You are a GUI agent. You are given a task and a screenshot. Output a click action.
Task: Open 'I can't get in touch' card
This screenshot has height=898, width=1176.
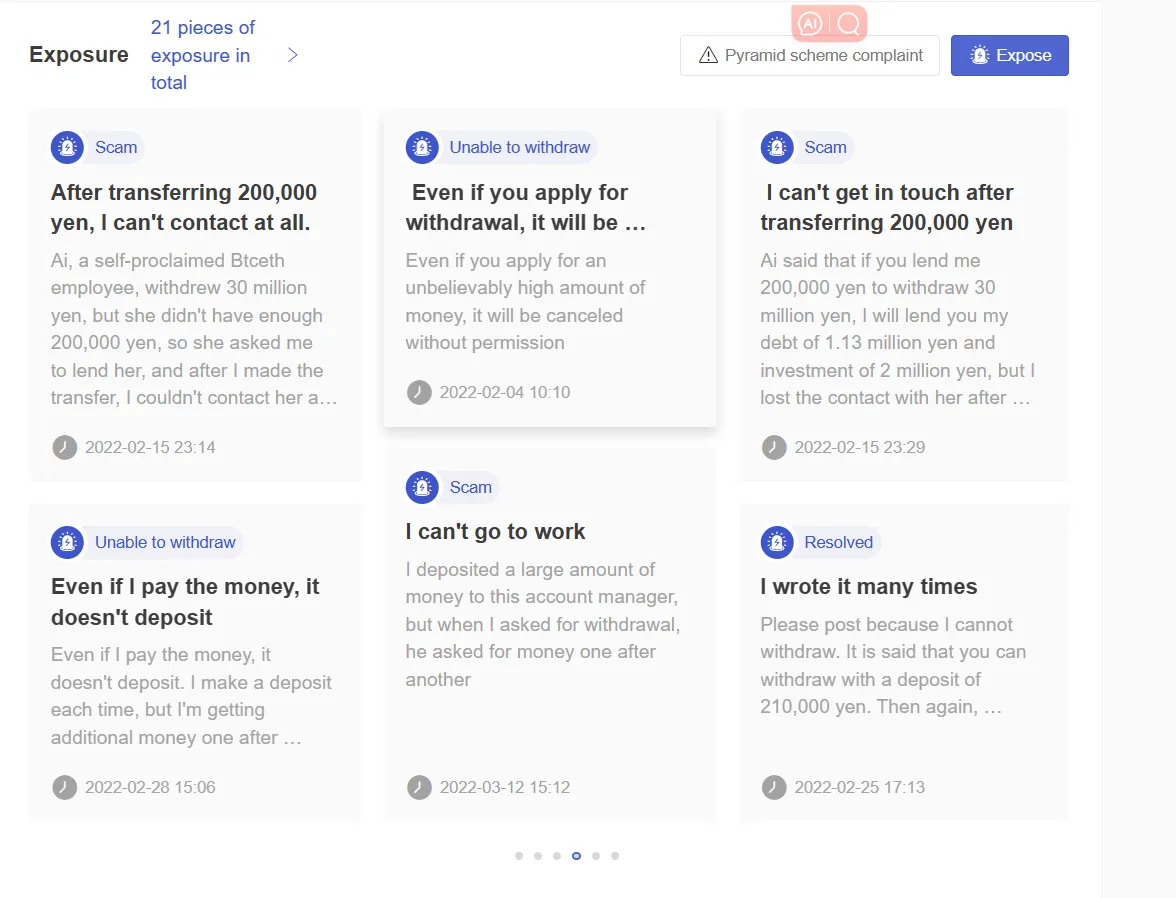(x=904, y=296)
